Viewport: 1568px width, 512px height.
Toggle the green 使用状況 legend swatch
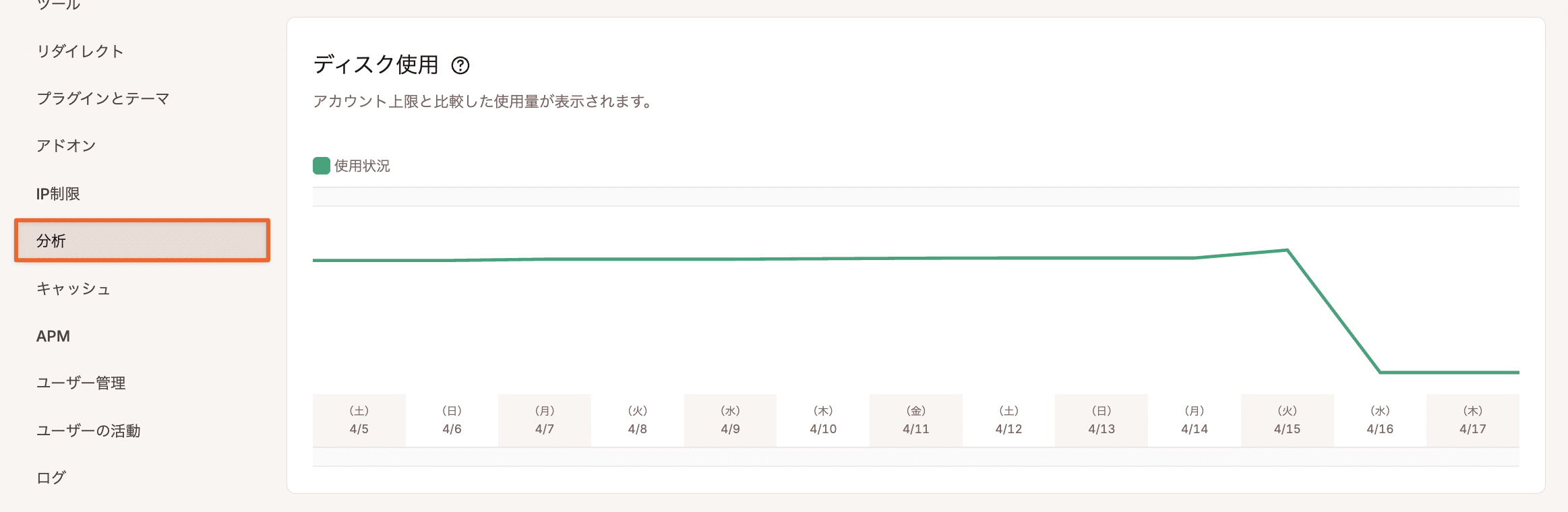(322, 166)
